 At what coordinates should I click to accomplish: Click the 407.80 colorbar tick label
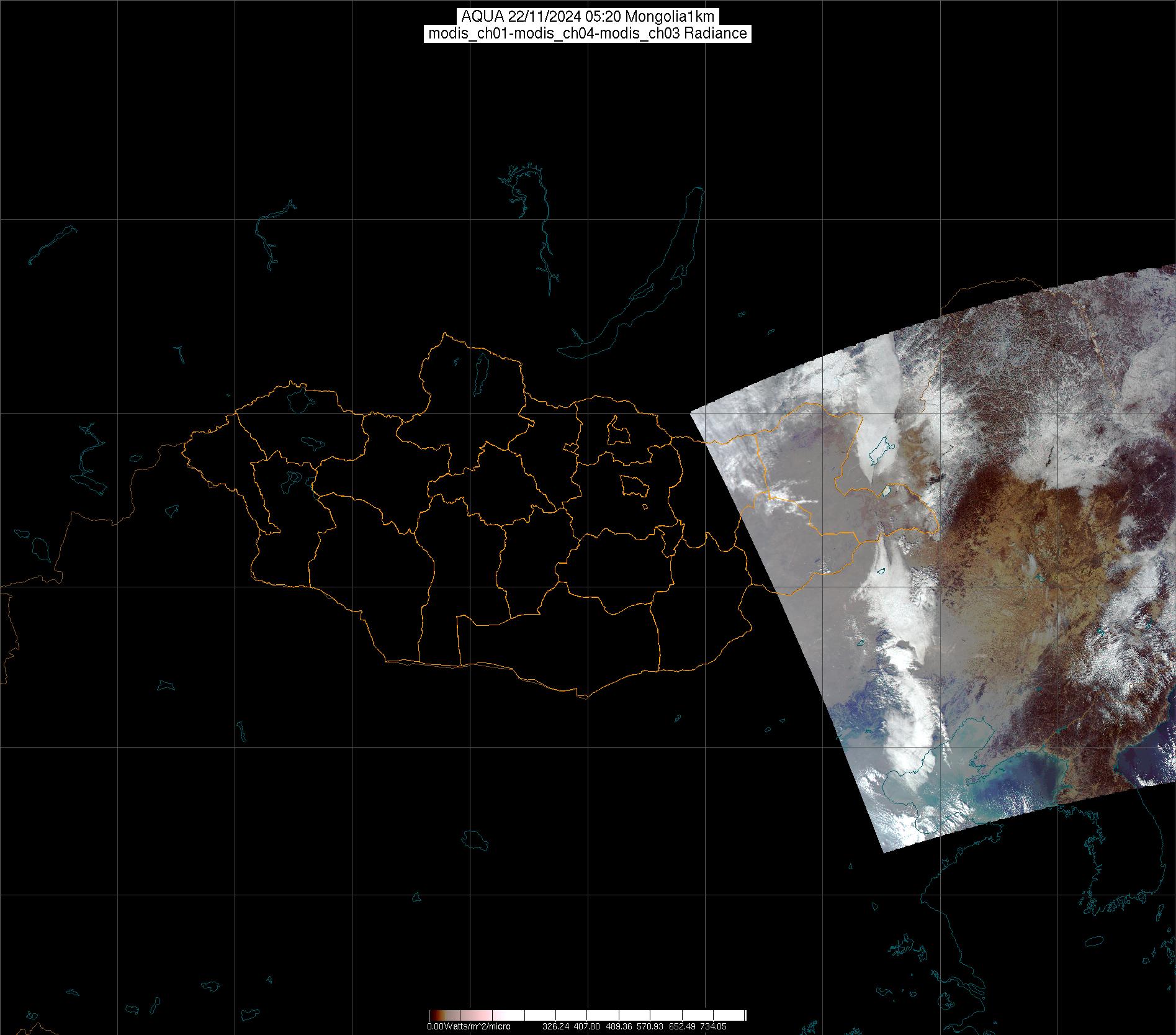pos(586,1027)
